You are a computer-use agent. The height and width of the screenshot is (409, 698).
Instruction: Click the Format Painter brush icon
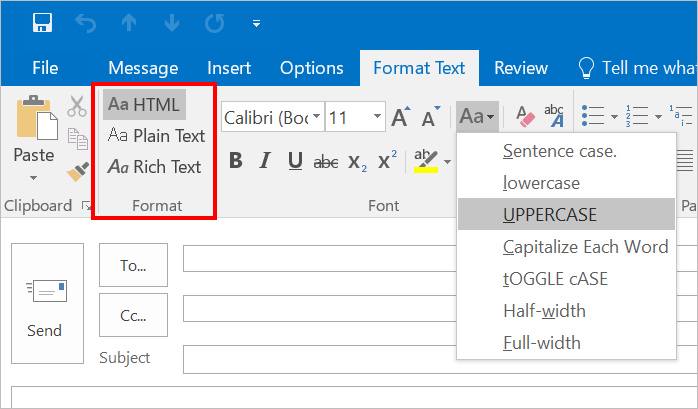(78, 171)
